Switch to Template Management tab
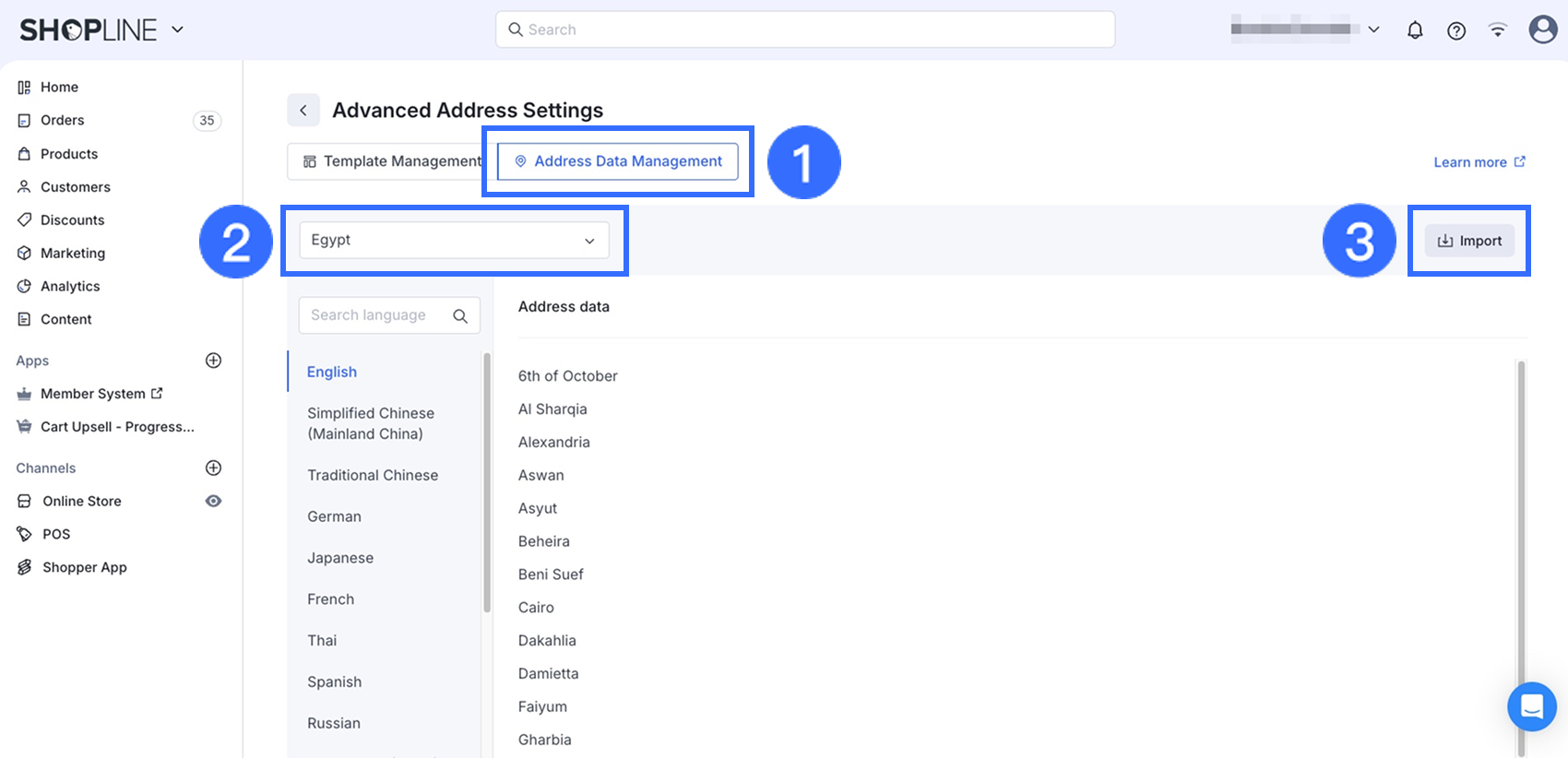 pos(391,161)
